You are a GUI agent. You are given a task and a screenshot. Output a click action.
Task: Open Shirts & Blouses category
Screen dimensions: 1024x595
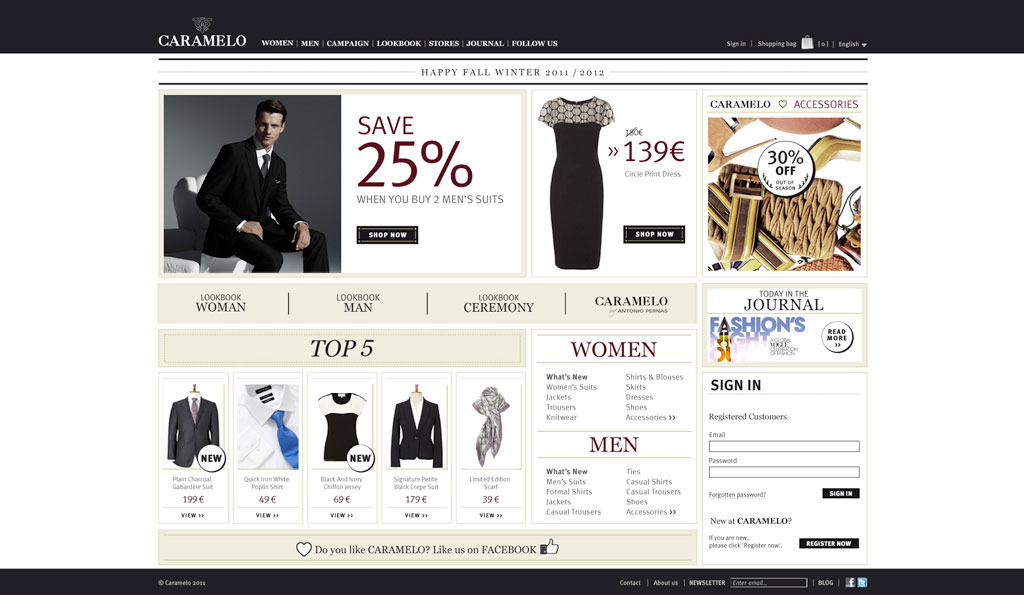pyautogui.click(x=654, y=377)
